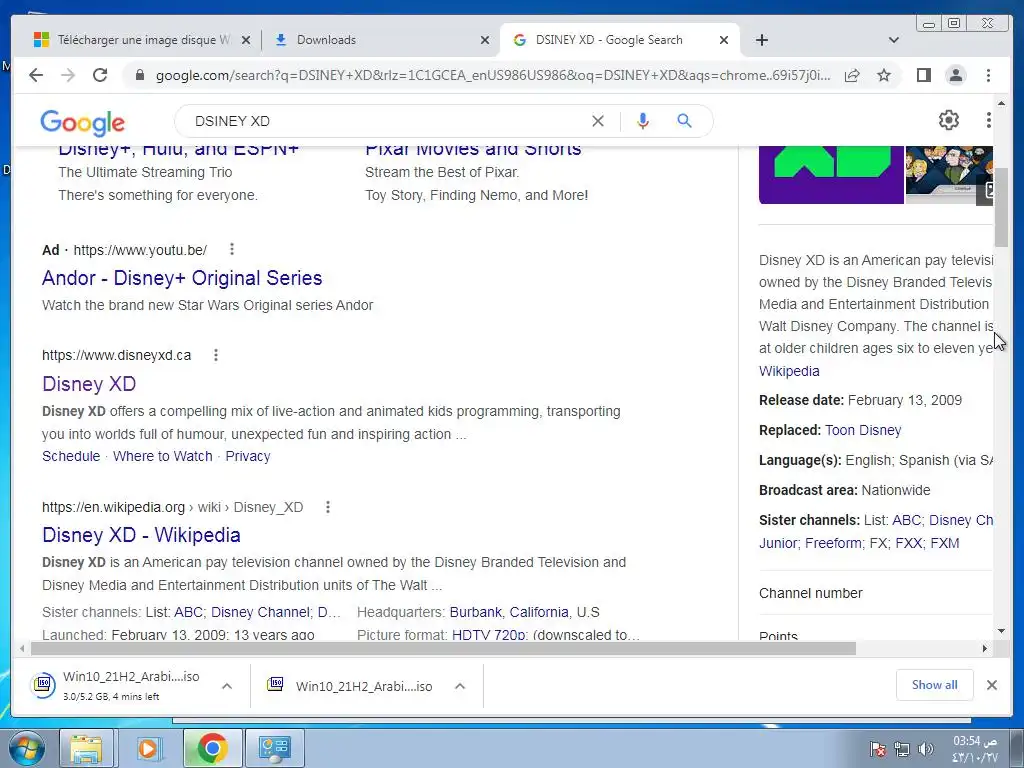Click scrollbar down arrow
The image size is (1024, 768).
pyautogui.click(x=1001, y=630)
